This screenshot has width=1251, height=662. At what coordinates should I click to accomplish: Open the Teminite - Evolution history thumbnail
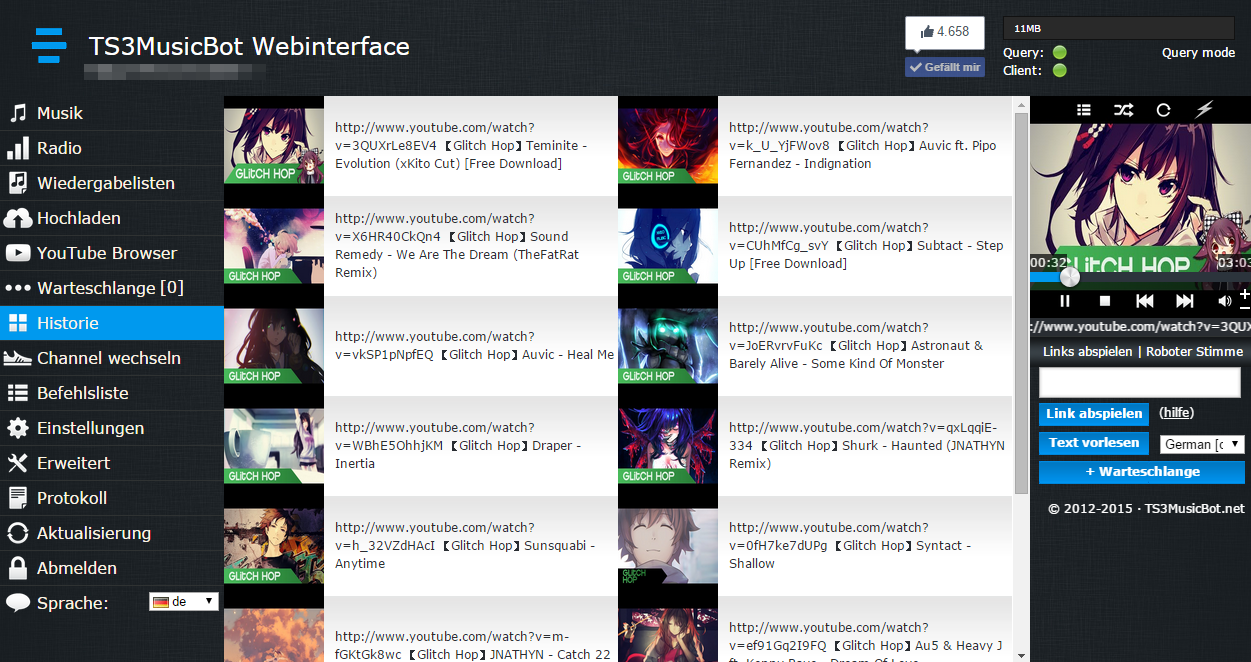[274, 146]
